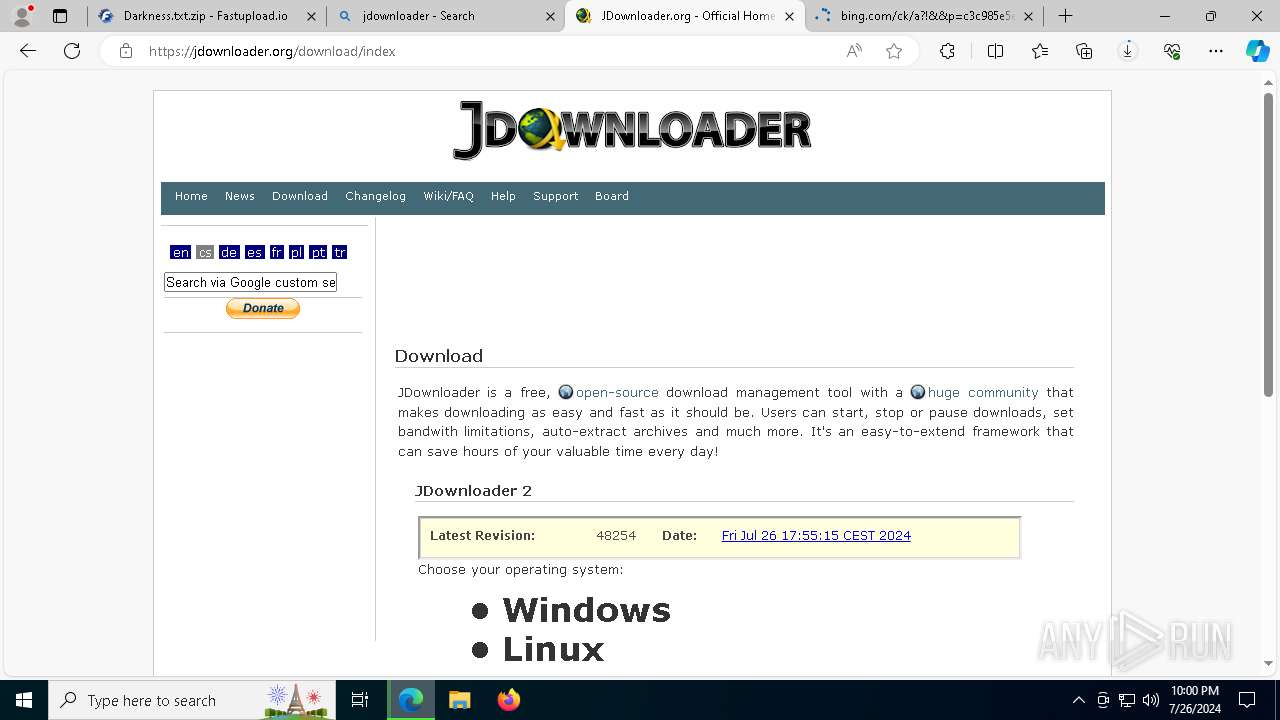
Task: Close the JDownloader.org tab
Action: (789, 16)
